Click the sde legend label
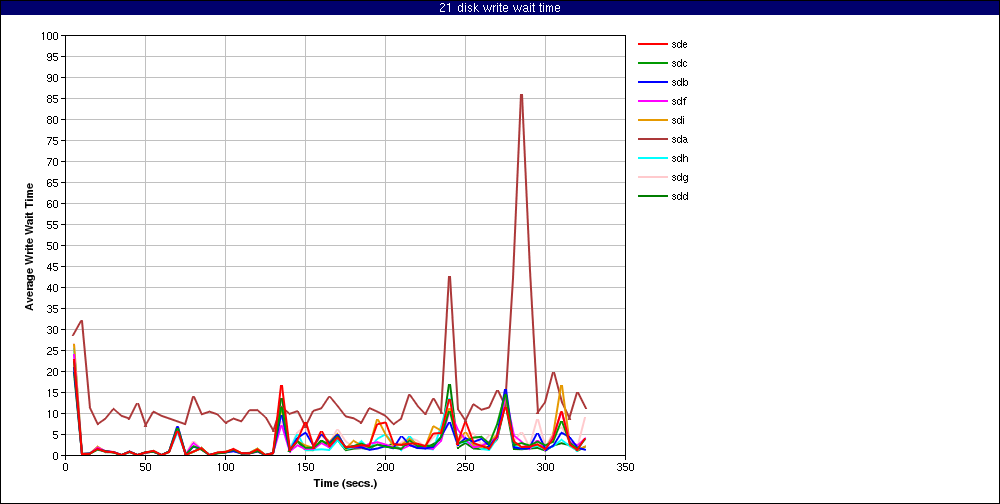 [x=679, y=44]
